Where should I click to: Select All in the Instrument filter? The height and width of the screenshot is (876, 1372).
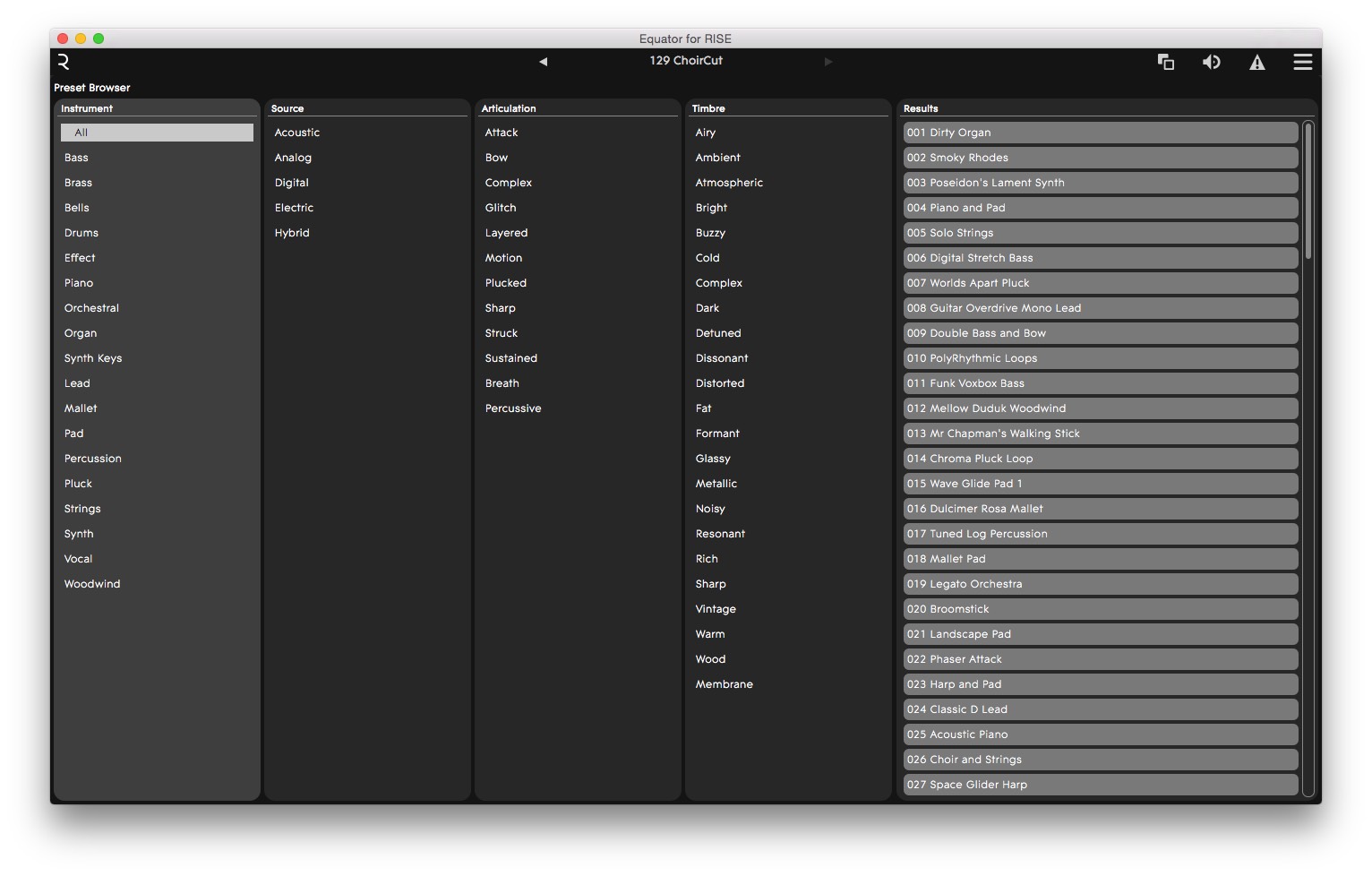(157, 133)
